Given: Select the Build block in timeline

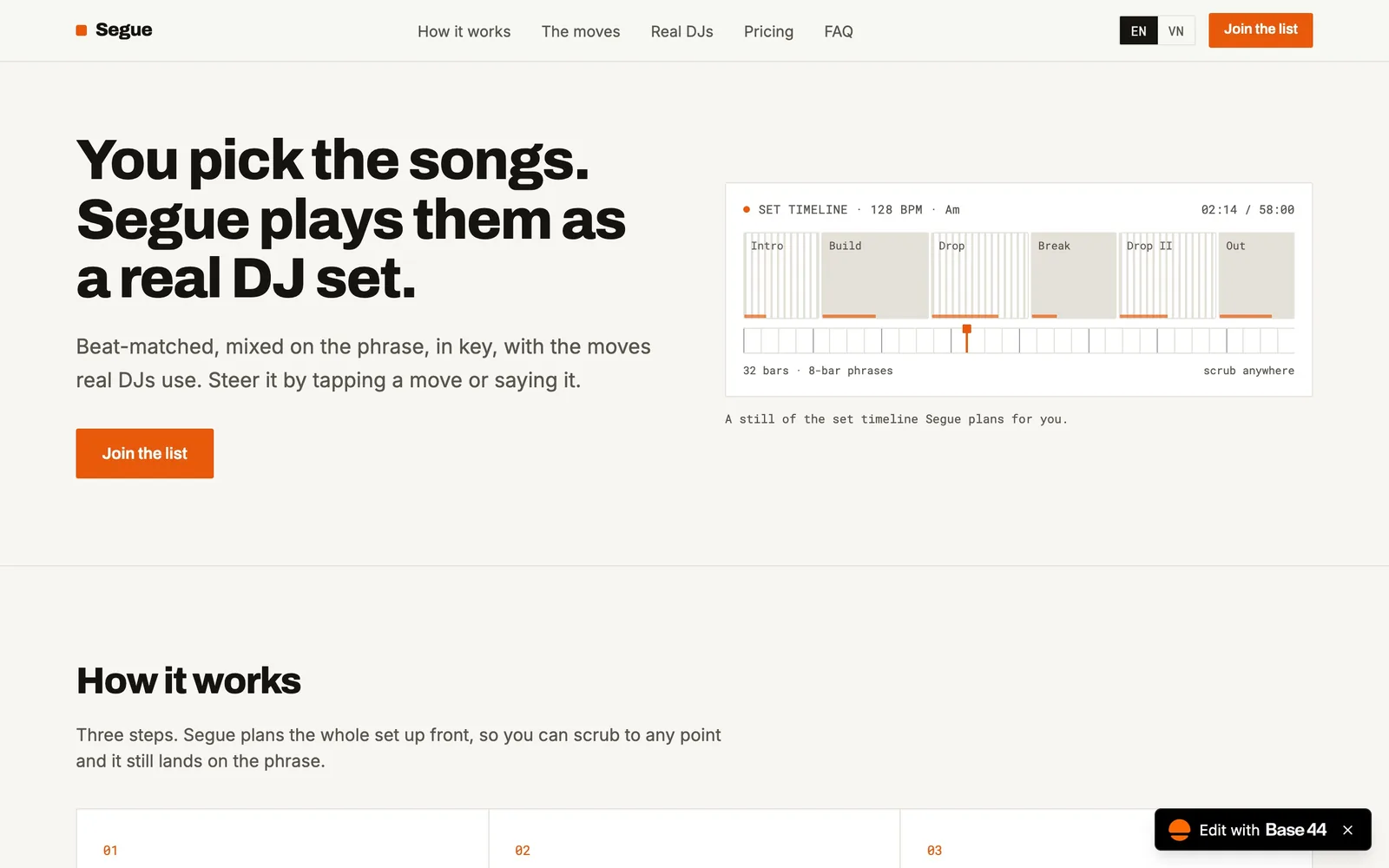Looking at the screenshot, I should point(874,275).
